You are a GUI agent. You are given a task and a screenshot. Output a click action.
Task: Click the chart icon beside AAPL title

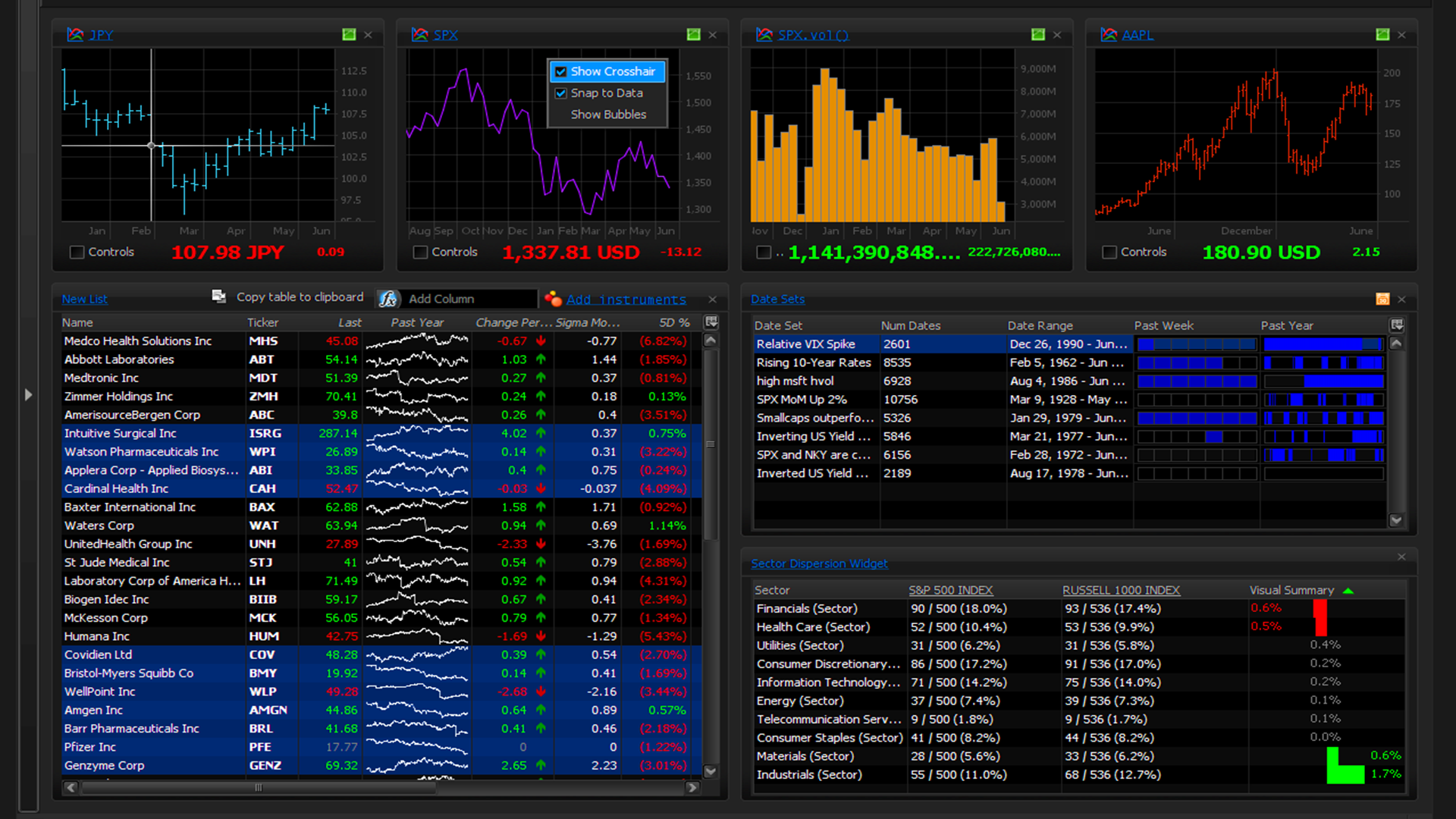point(1109,35)
